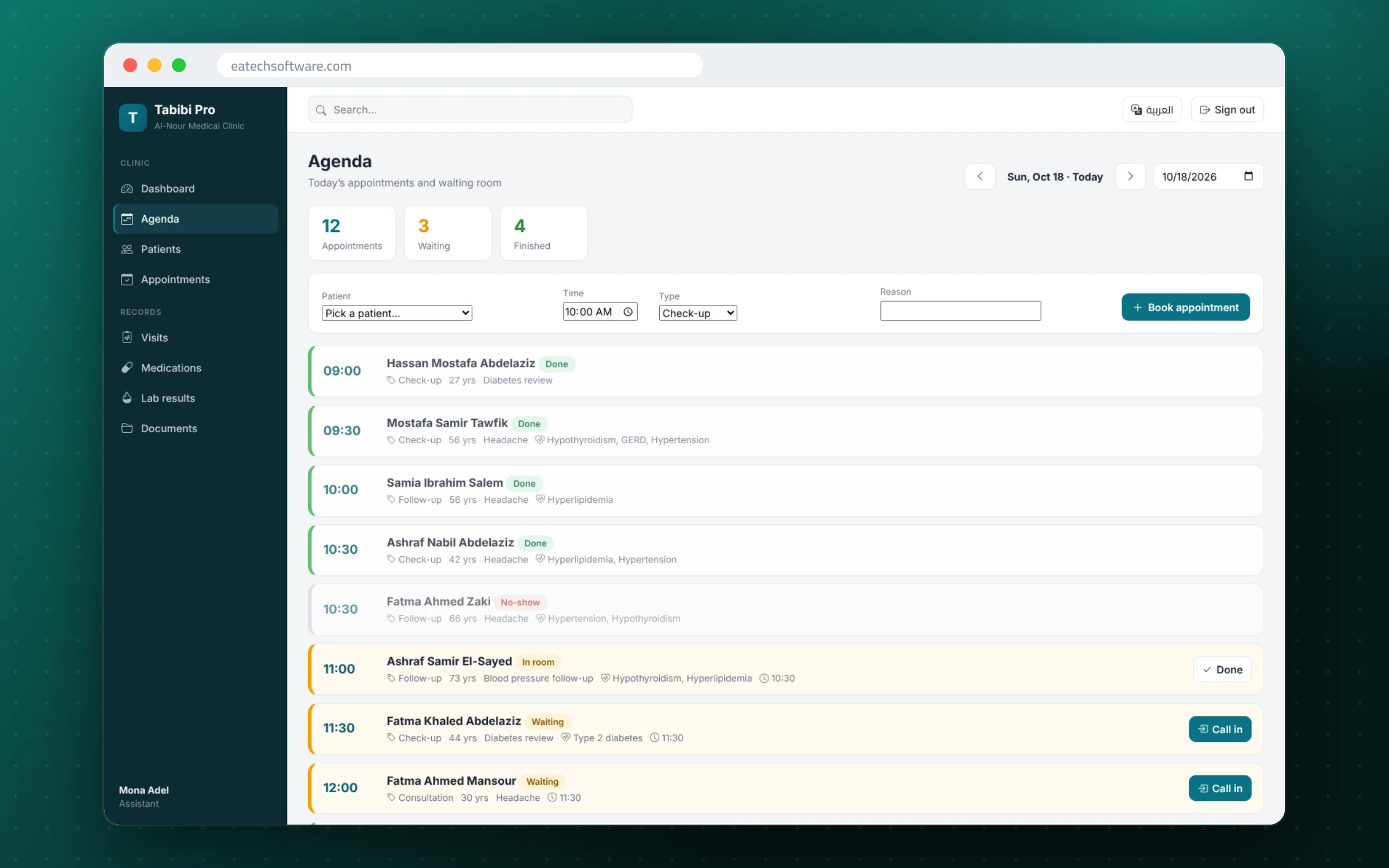This screenshot has width=1389, height=868.
Task: Open Visits records
Action: click(196, 337)
